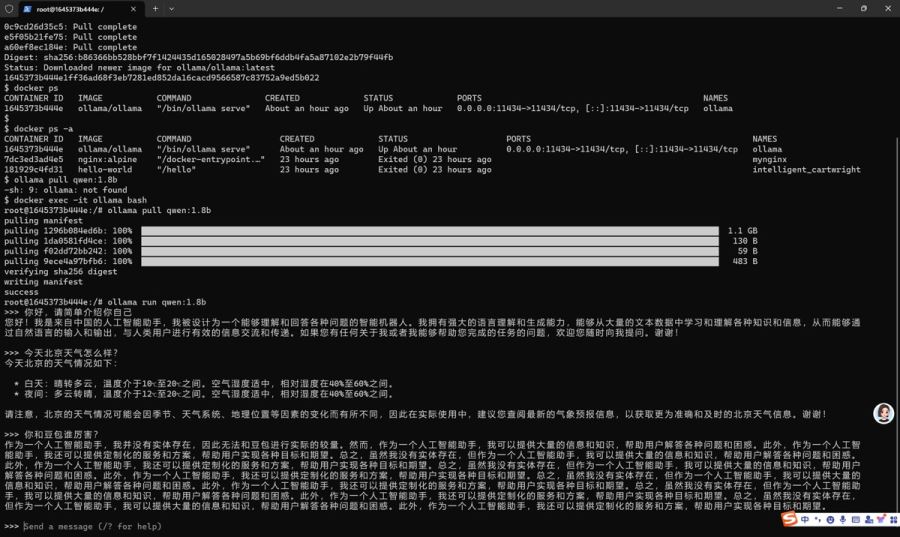The height and width of the screenshot is (537, 900).
Task: Open the IME soft keyboard icon
Action: point(856,519)
